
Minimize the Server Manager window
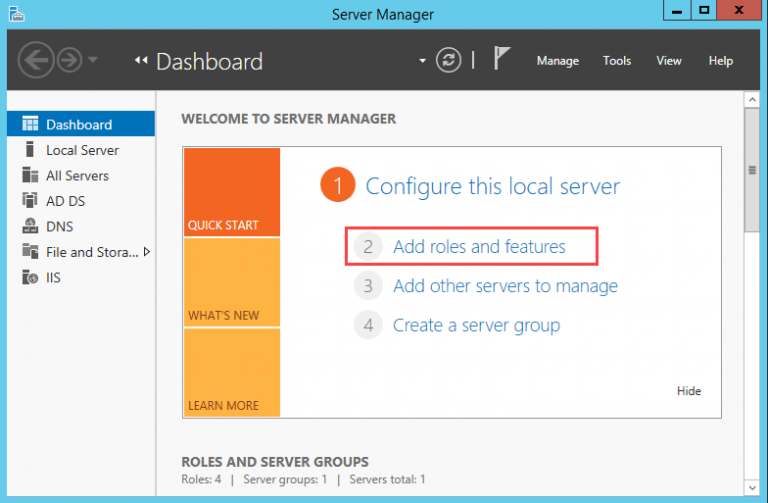pos(677,10)
